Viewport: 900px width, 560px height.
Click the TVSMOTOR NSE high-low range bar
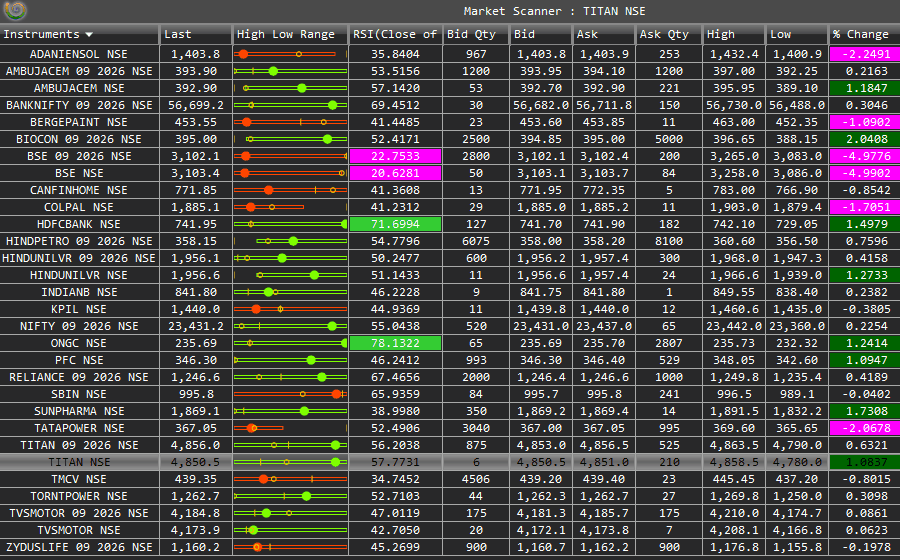tap(290, 530)
